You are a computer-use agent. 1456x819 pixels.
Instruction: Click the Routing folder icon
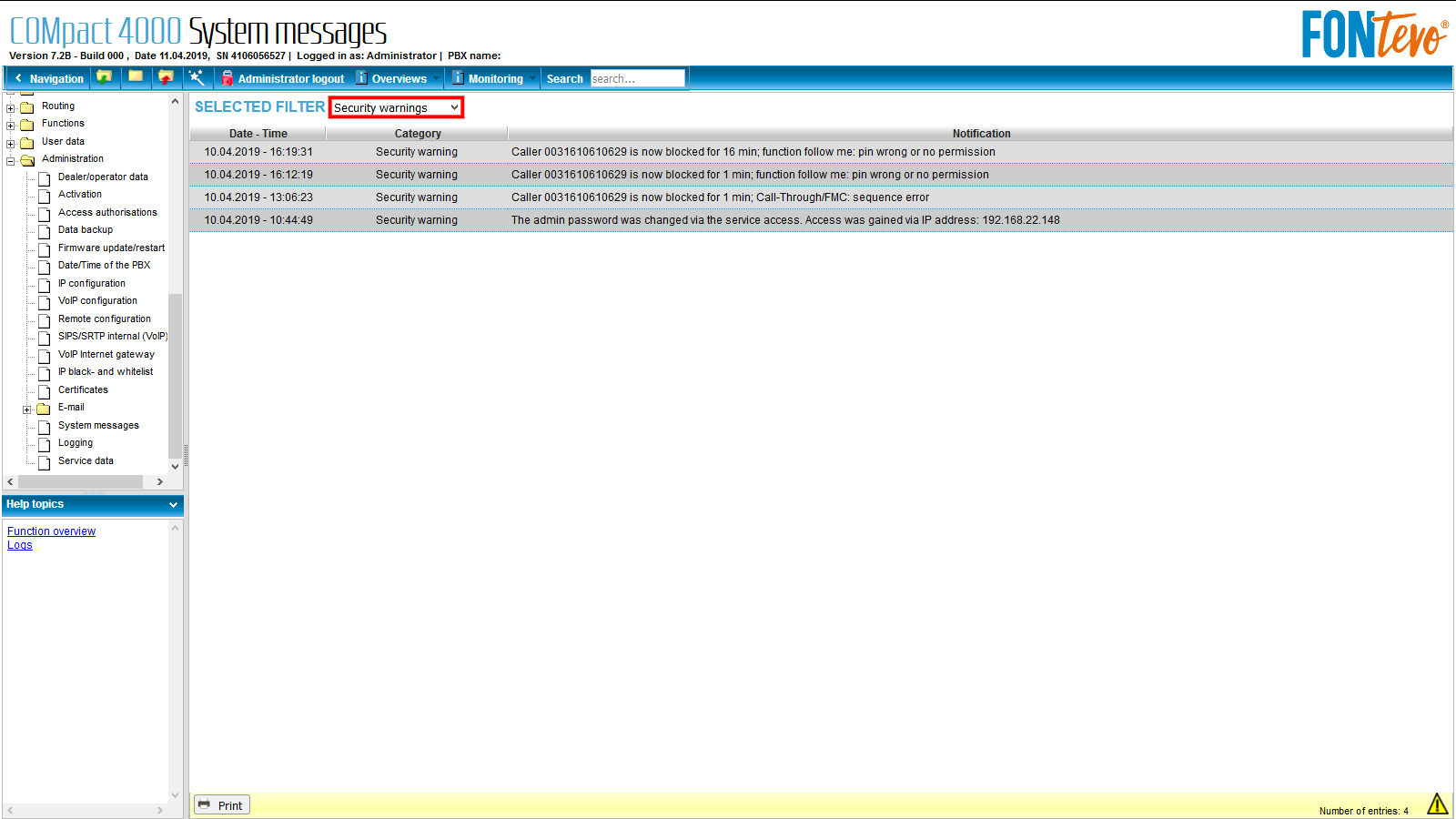[x=27, y=107]
